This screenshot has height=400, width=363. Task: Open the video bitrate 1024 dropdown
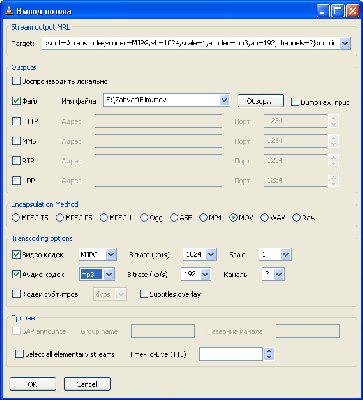(211, 255)
